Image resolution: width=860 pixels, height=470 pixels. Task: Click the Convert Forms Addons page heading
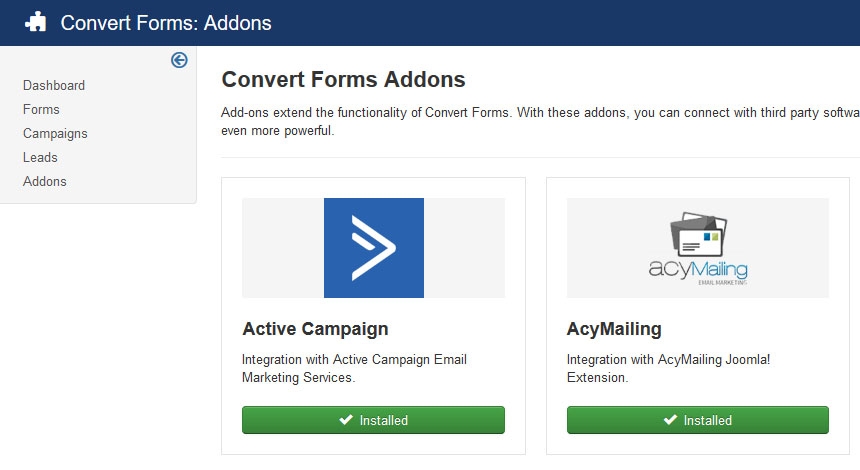tap(343, 80)
